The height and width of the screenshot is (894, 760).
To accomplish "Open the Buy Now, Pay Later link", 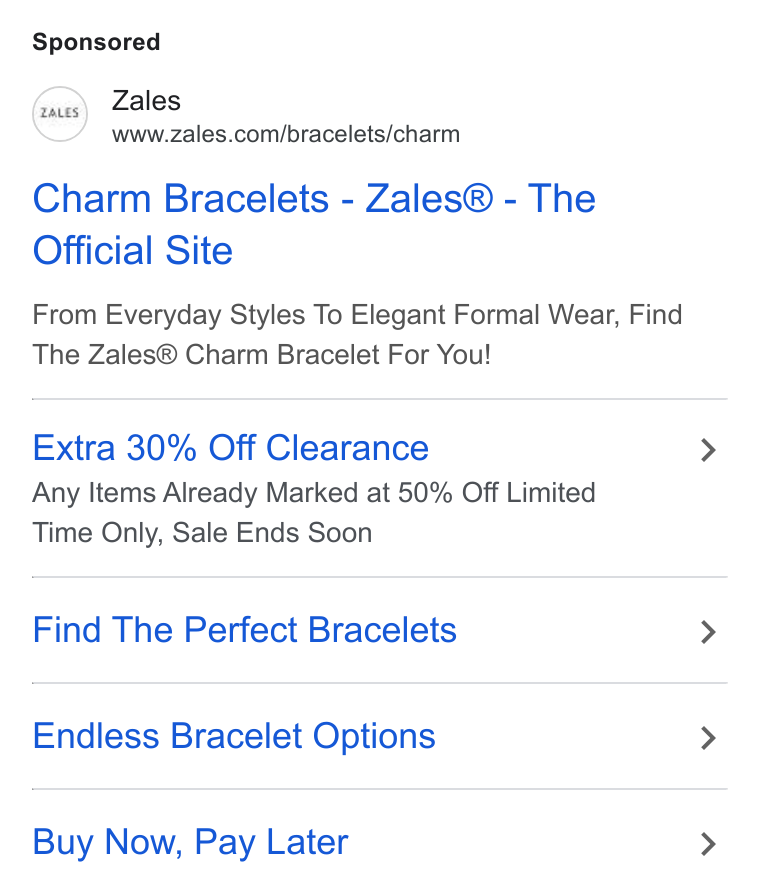I will tap(190, 843).
